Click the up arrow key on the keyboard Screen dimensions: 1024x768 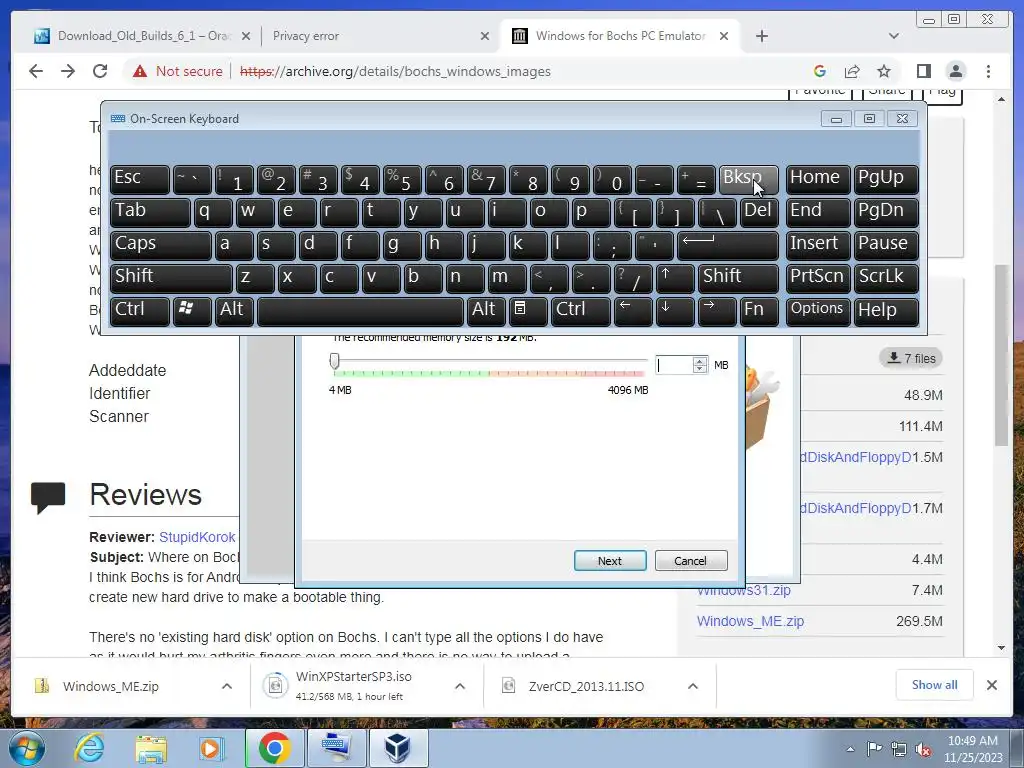tap(673, 278)
